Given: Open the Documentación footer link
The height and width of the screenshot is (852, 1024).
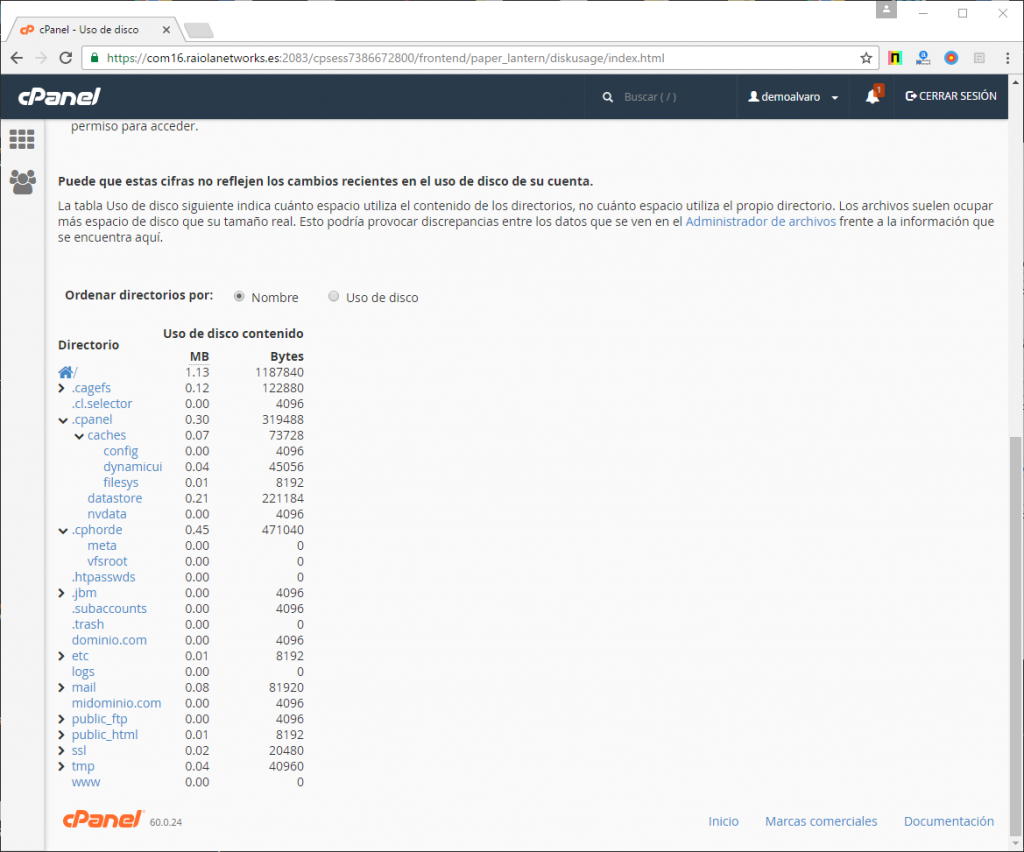Looking at the screenshot, I should (948, 821).
